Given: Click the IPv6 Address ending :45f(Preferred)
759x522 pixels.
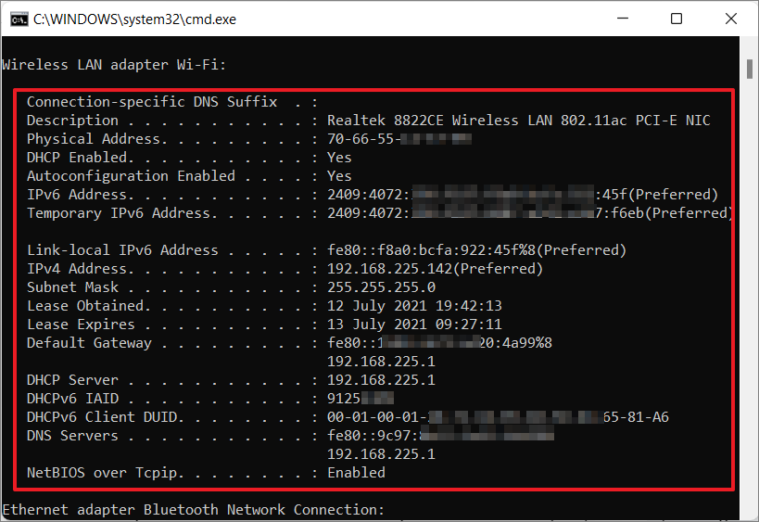Looking at the screenshot, I should click(523, 195).
